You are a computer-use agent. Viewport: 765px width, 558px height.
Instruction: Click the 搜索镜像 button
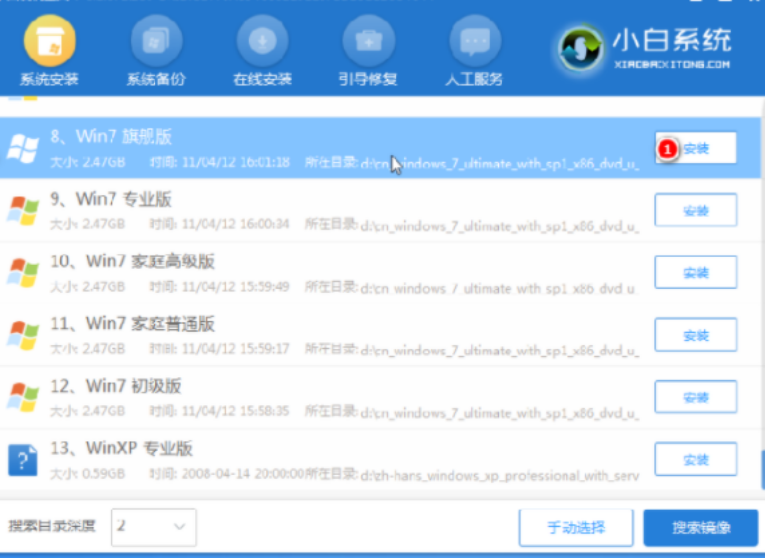pyautogui.click(x=701, y=528)
